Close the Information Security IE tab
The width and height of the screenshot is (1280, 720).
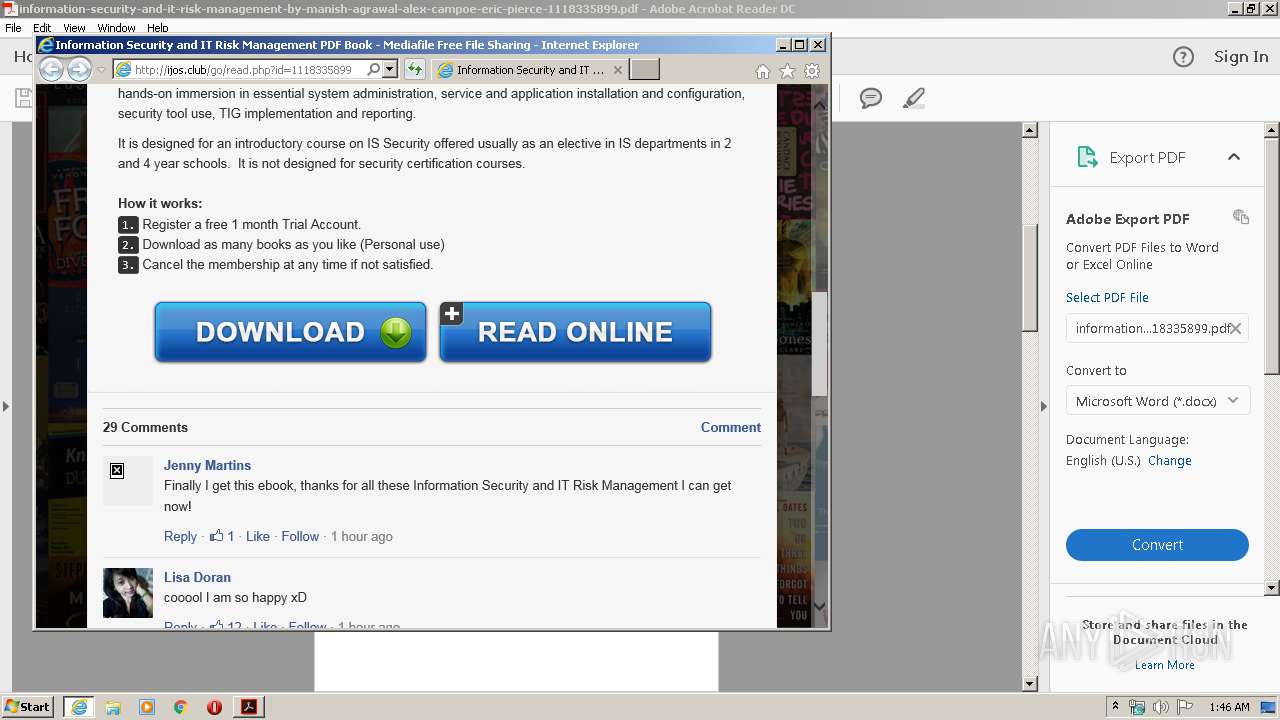(617, 70)
